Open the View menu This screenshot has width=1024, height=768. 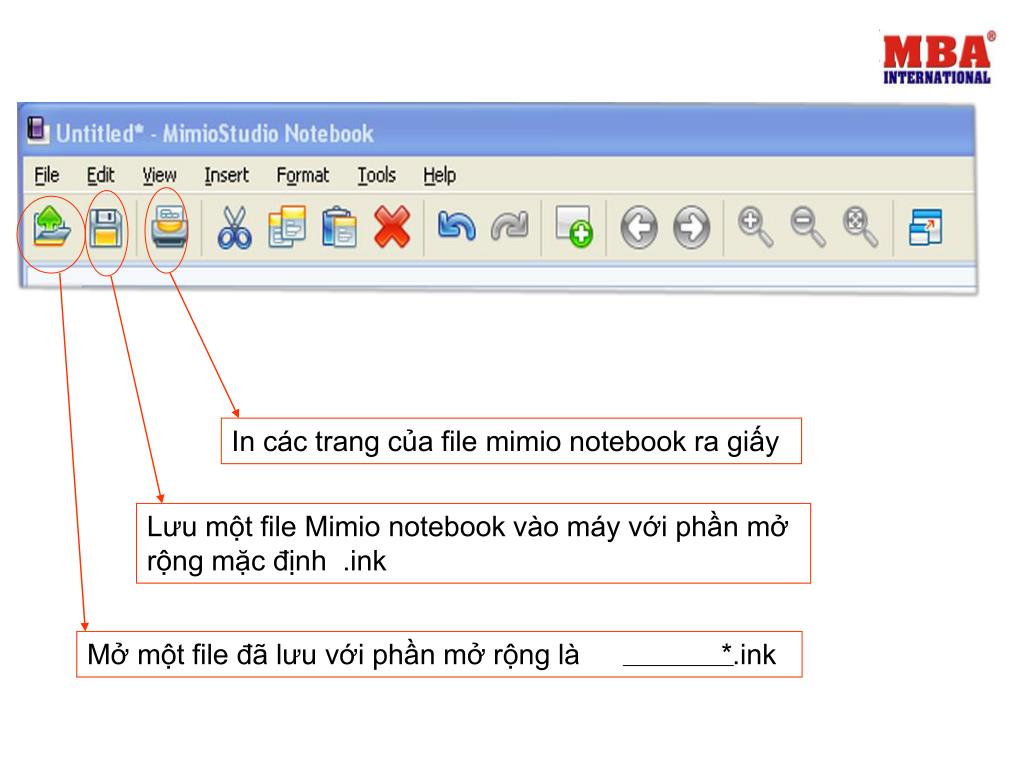click(x=159, y=175)
